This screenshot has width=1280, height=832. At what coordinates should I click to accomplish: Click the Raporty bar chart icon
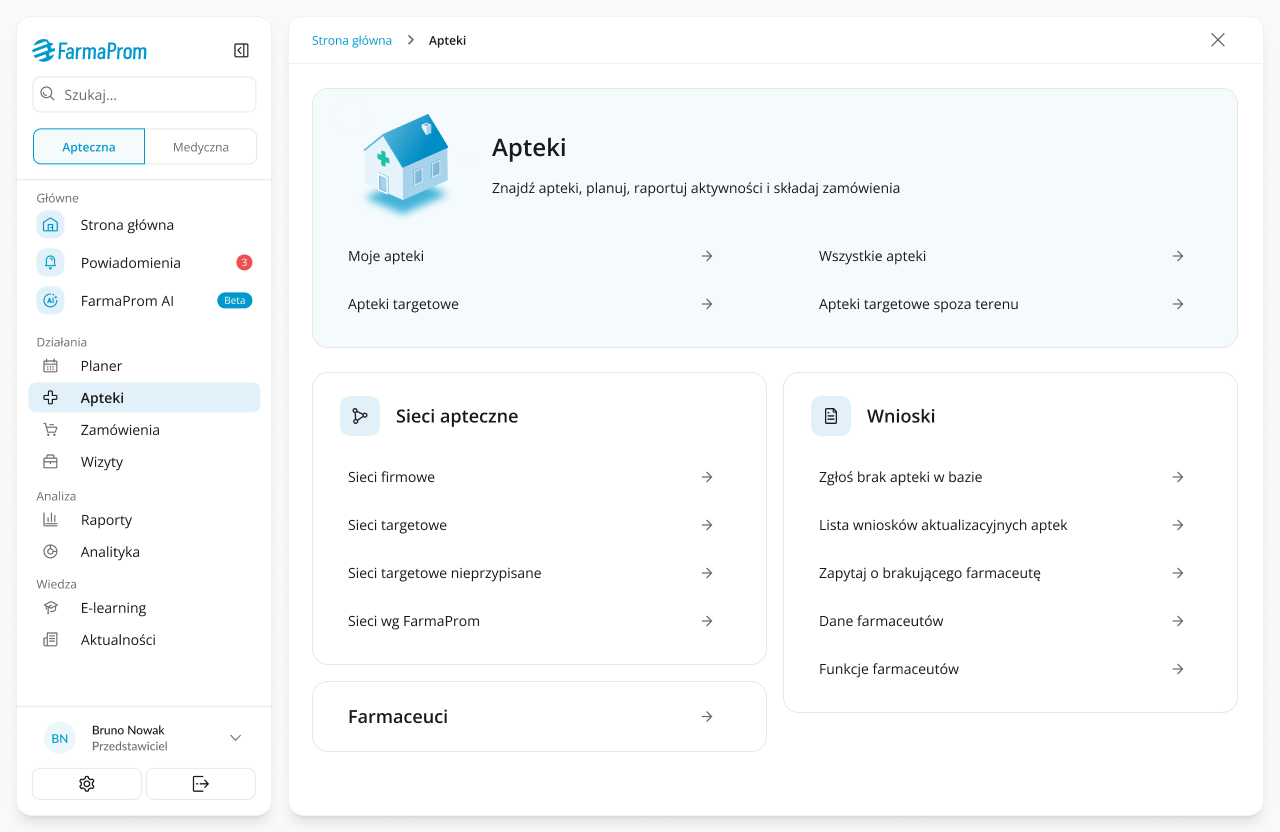pos(50,520)
